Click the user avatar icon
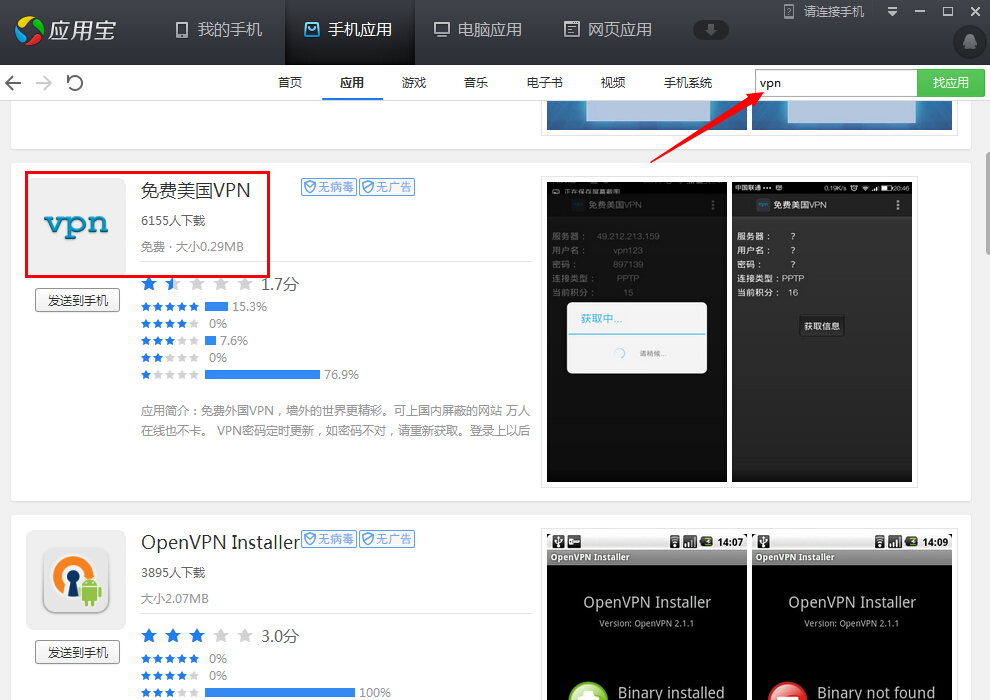 [970, 42]
